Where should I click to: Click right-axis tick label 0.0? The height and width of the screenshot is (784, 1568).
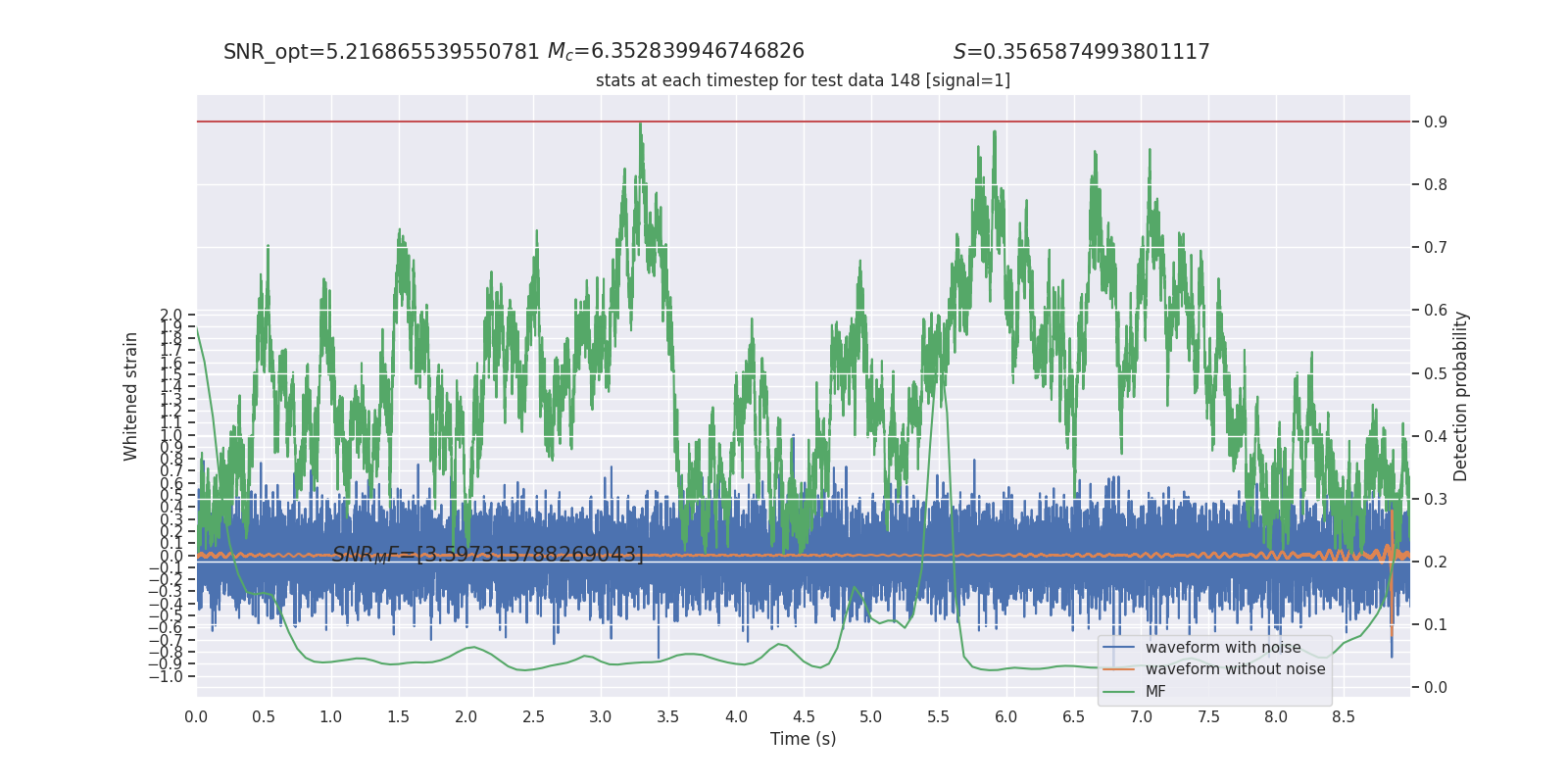click(1436, 687)
